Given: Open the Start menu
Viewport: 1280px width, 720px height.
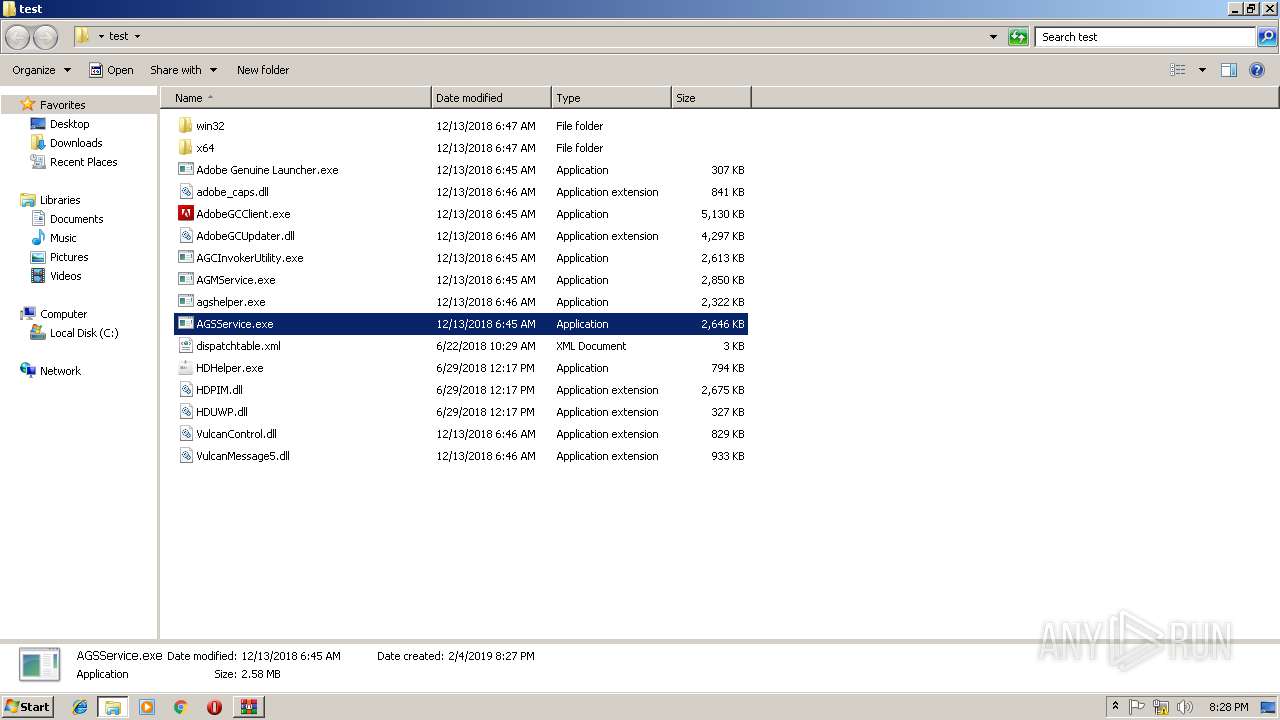Looking at the screenshot, I should [x=28, y=707].
